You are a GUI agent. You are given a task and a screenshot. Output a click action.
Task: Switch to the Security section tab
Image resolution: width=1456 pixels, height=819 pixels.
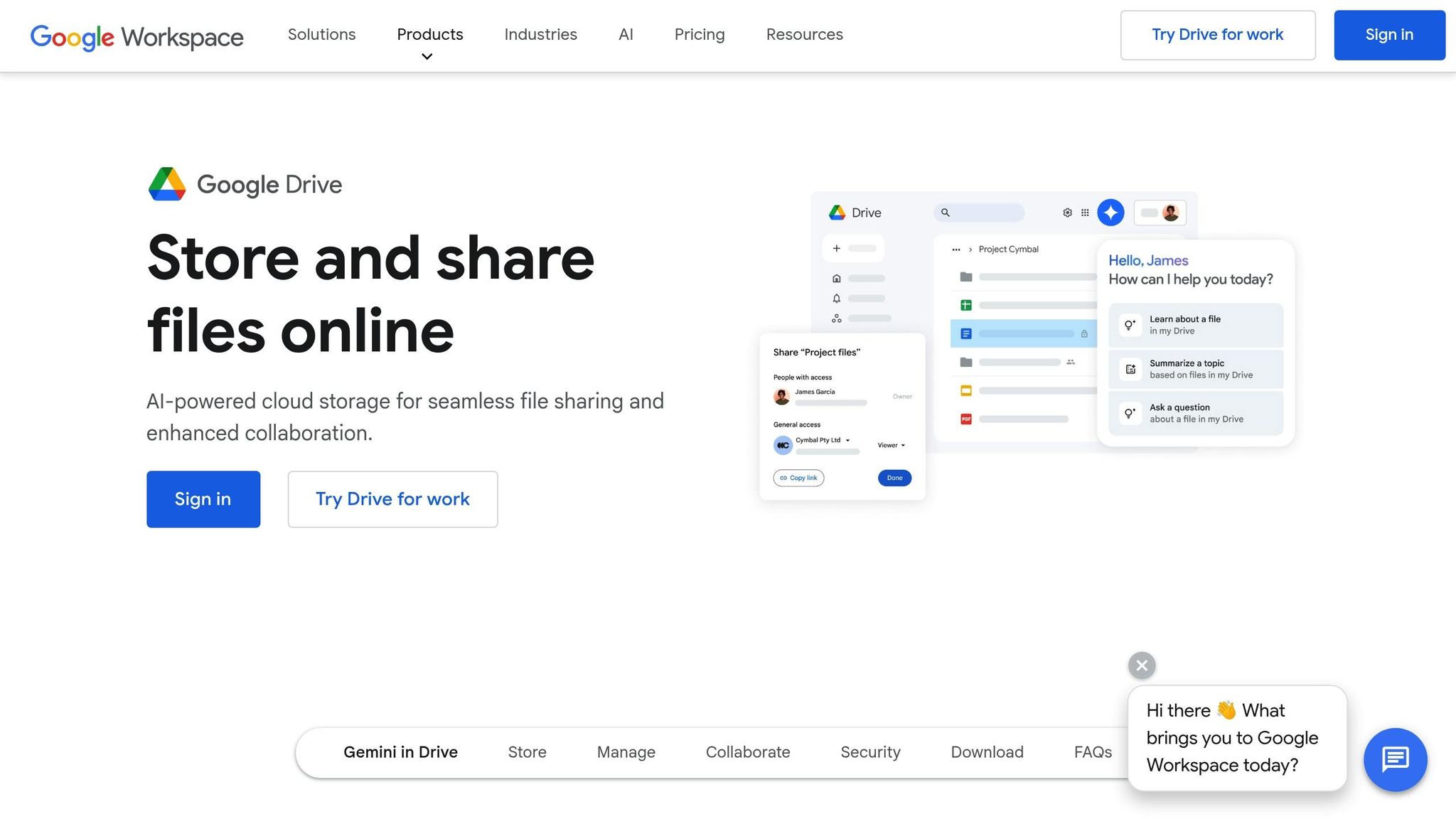(x=870, y=751)
